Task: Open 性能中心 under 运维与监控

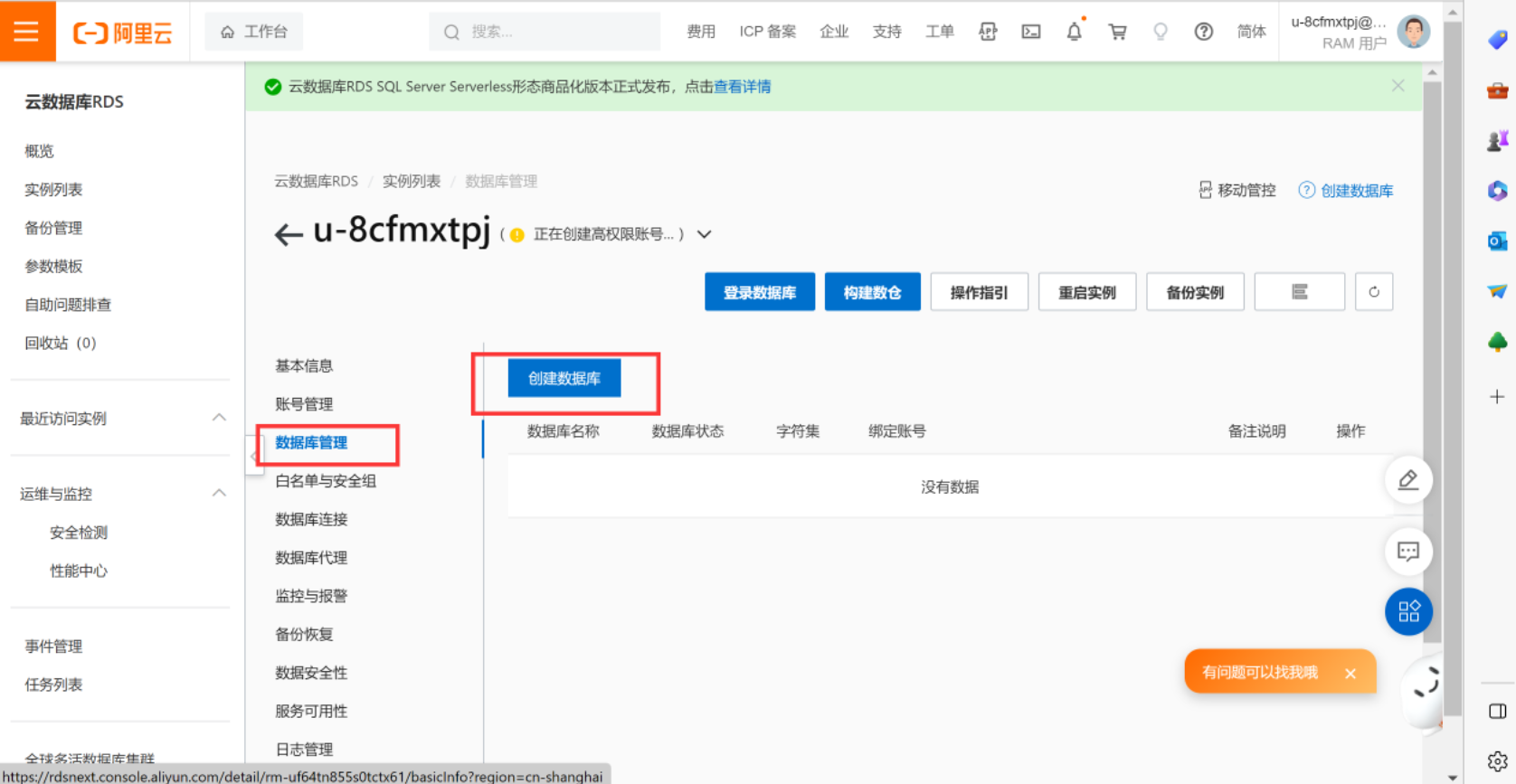Action: point(79,571)
